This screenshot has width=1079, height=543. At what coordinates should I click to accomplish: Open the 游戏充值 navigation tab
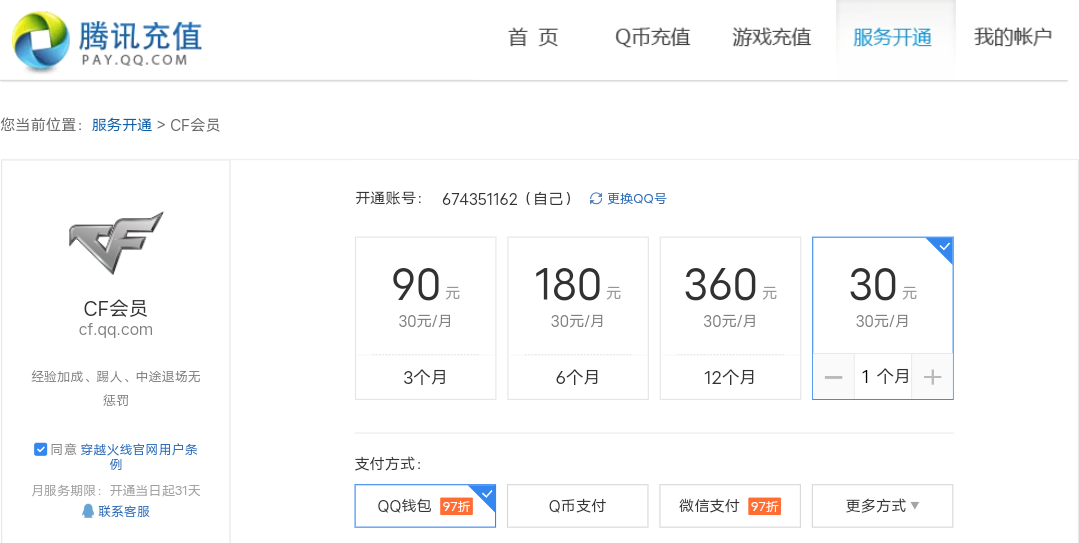(772, 36)
